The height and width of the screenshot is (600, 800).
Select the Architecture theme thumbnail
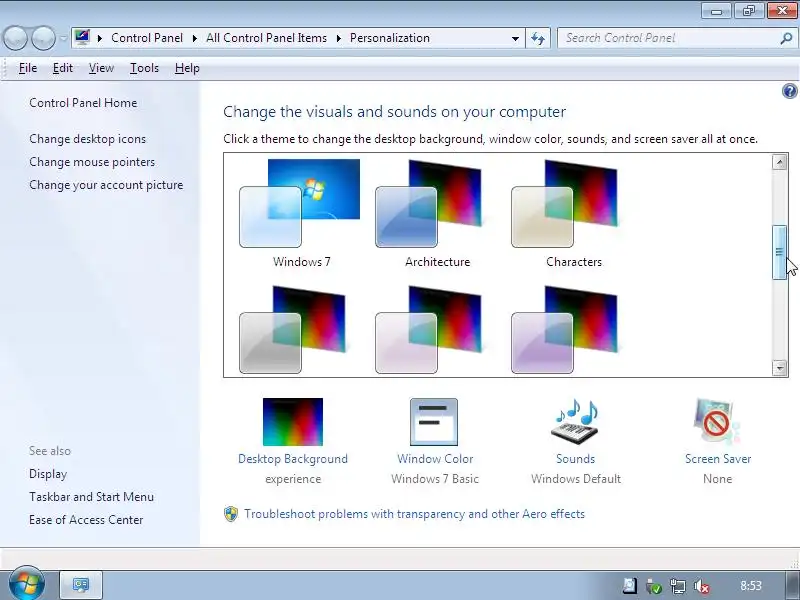(429, 204)
